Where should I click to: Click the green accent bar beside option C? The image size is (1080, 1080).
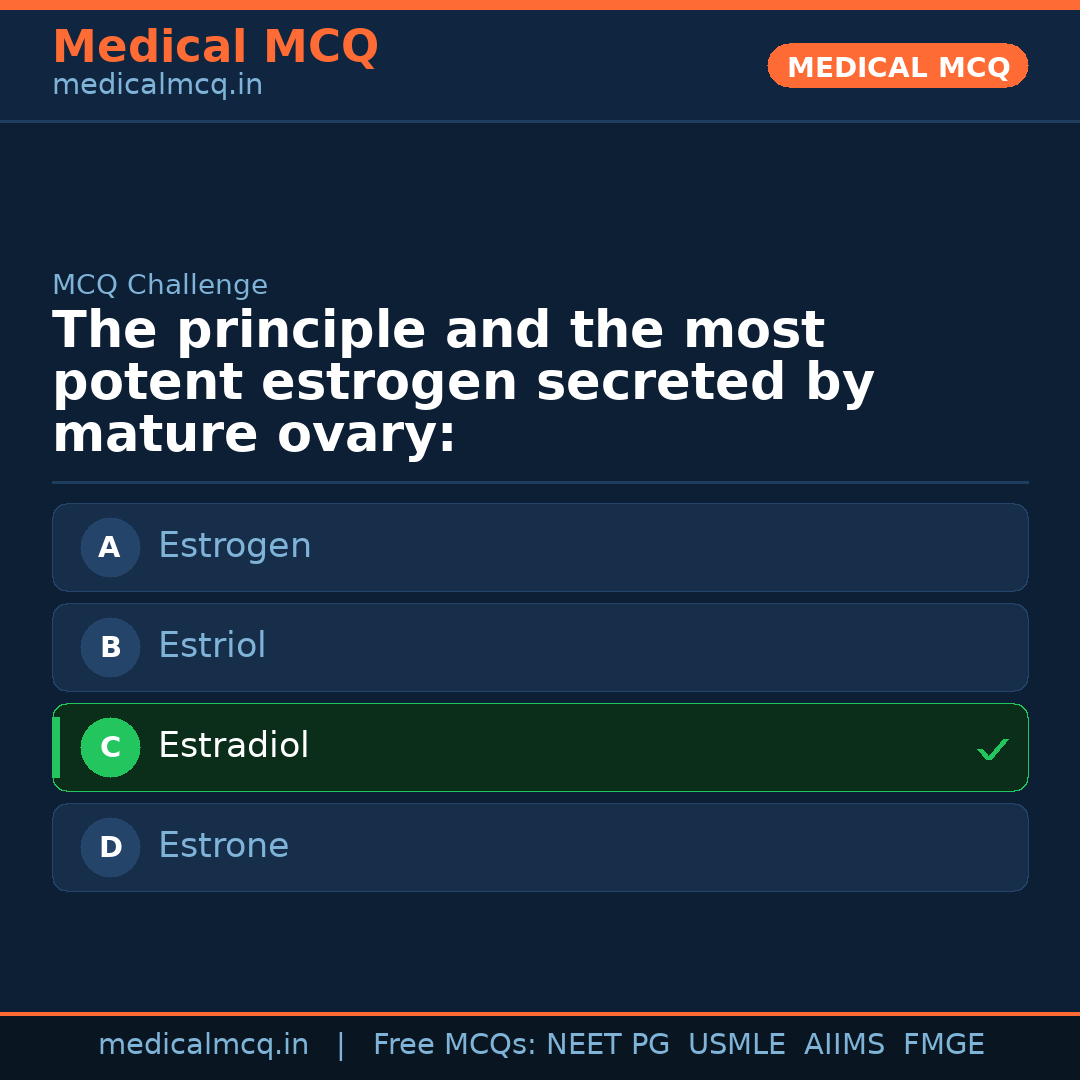(56, 747)
